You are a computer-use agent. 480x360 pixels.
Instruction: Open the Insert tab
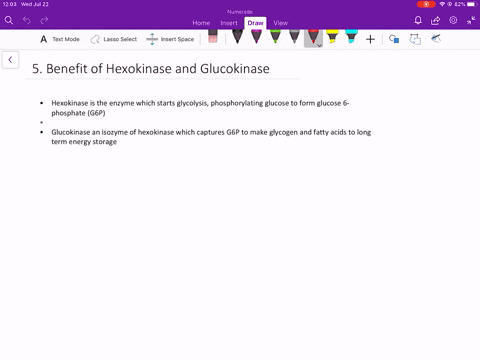229,23
